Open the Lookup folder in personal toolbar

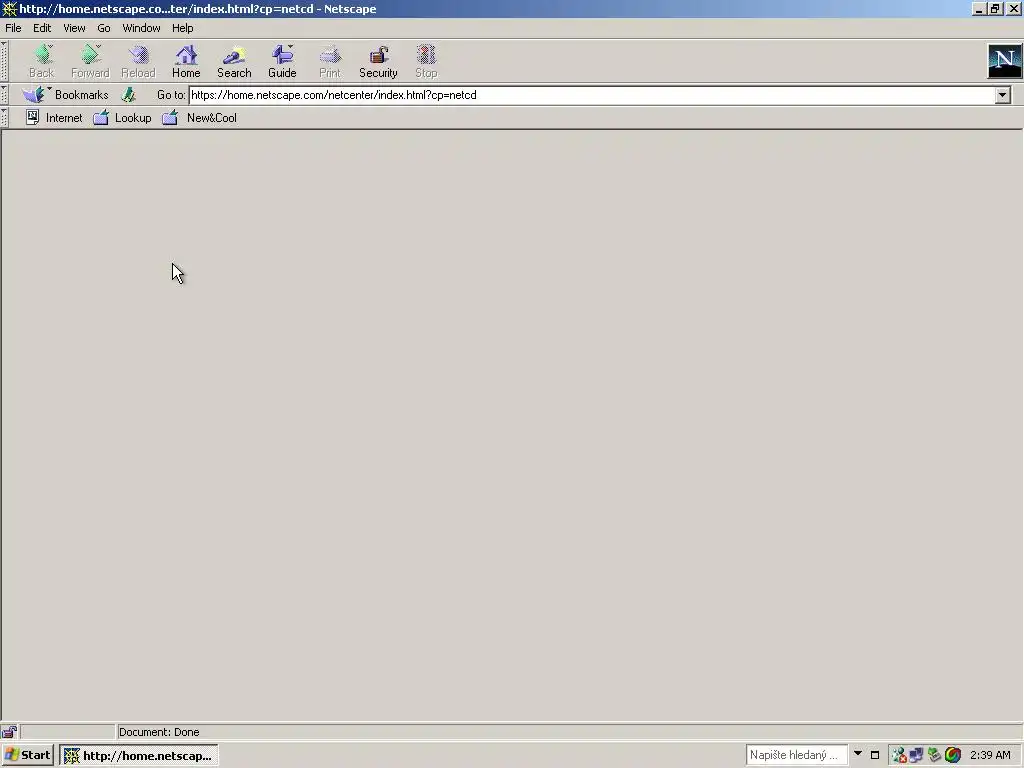(122, 118)
